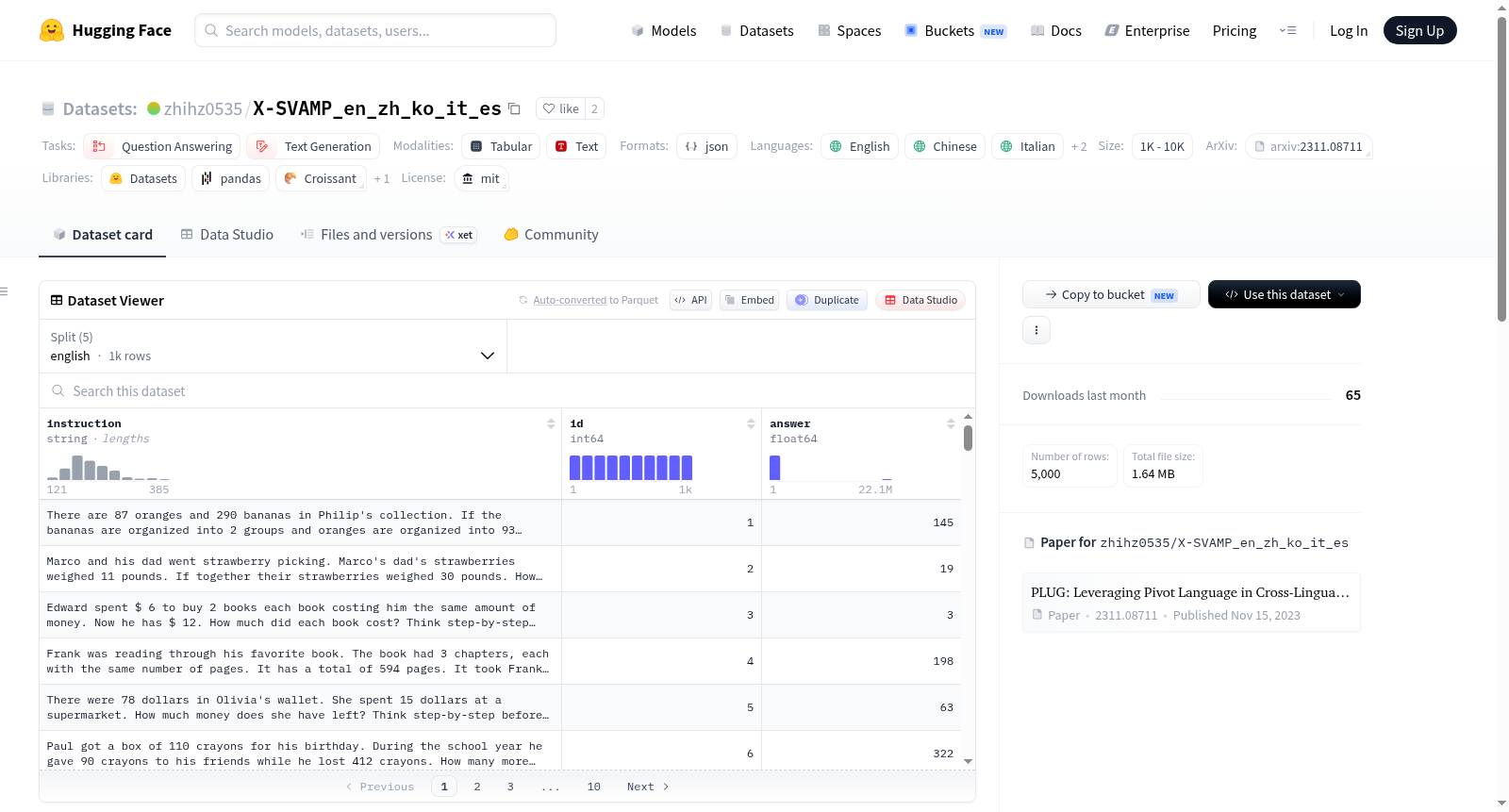
Task: Open the zhihz0535 profile link
Action: click(x=203, y=108)
